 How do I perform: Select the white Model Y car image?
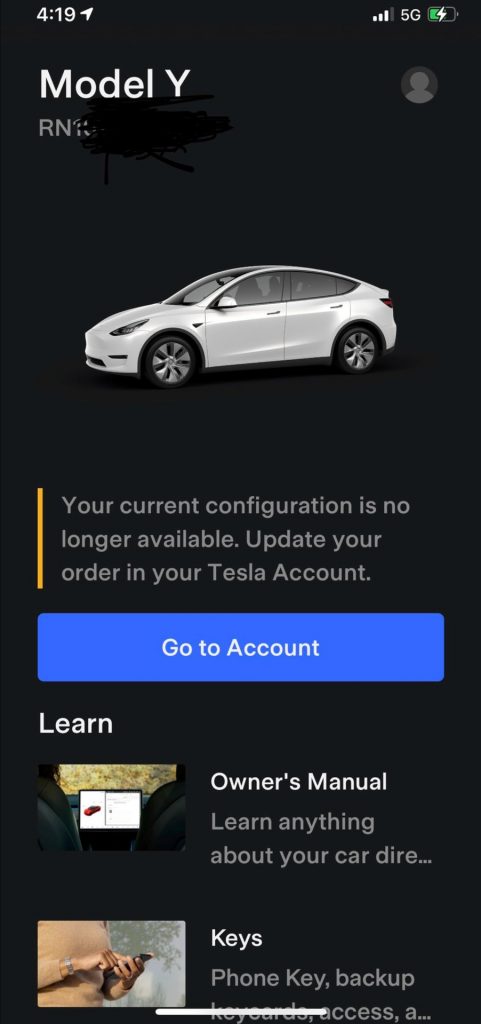[x=240, y=327]
